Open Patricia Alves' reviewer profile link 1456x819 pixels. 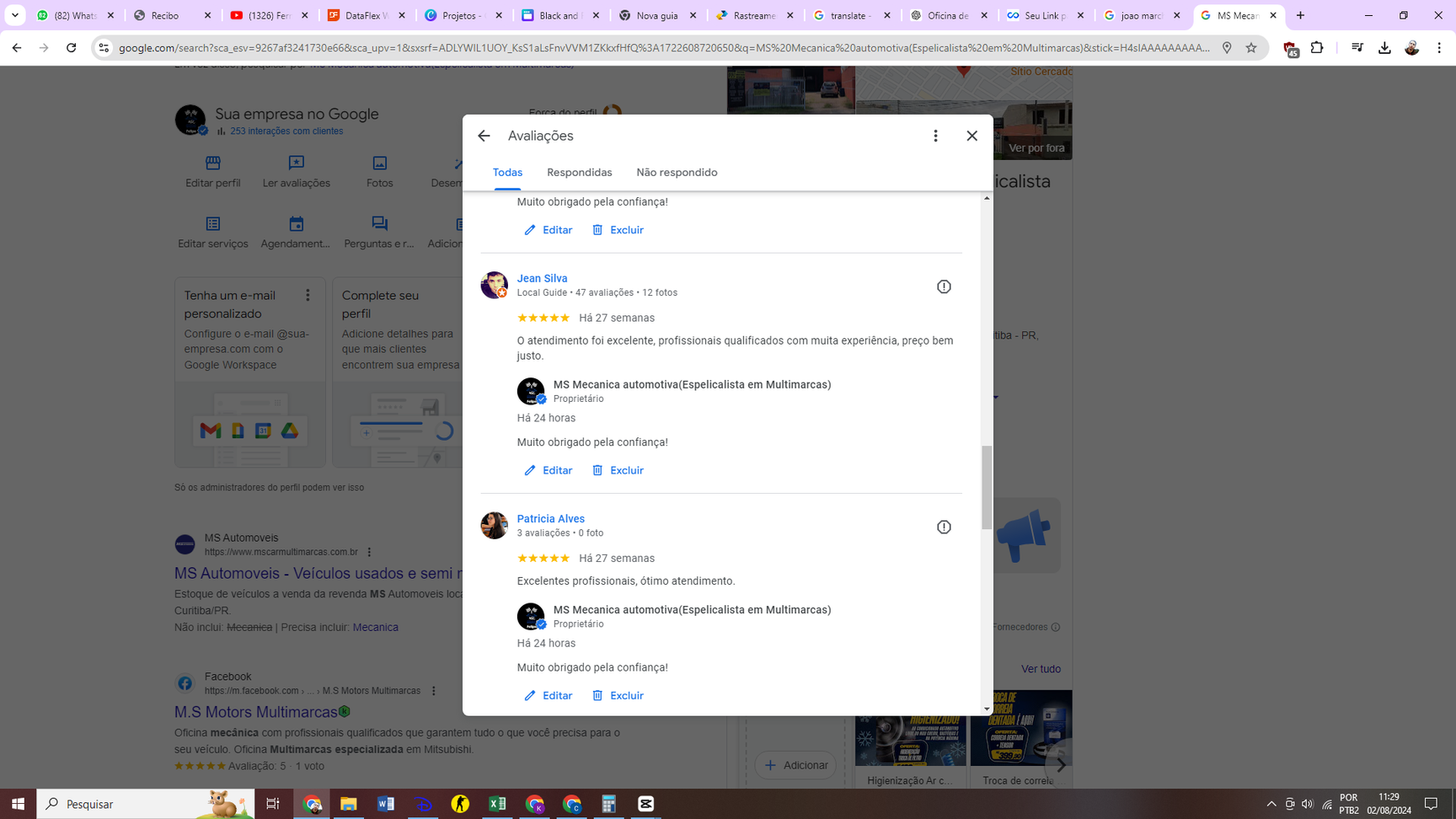(550, 519)
